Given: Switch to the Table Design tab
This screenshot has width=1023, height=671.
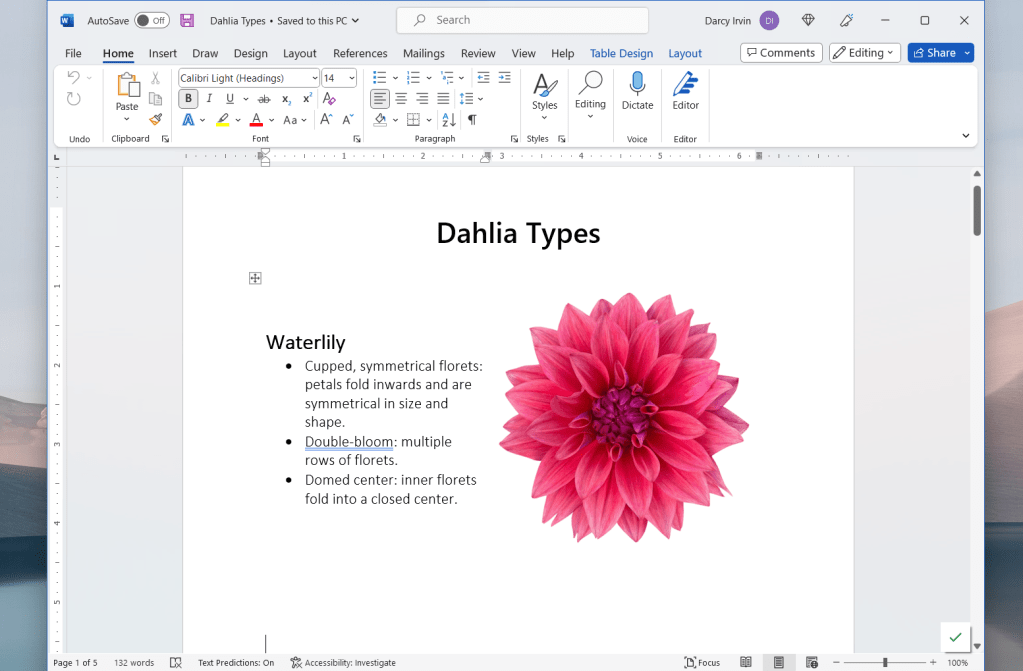Looking at the screenshot, I should coord(621,54).
